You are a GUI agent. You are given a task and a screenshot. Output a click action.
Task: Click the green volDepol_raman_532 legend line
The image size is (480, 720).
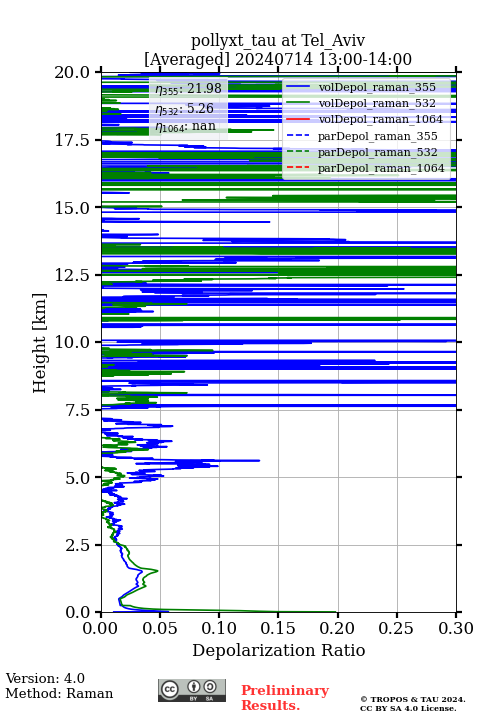point(298,103)
